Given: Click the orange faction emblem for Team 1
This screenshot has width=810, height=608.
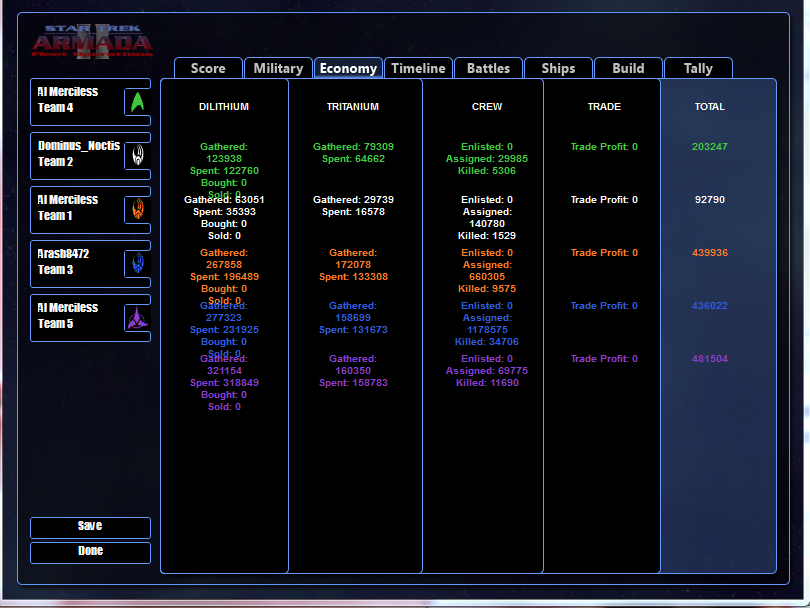Looking at the screenshot, I should [x=137, y=210].
